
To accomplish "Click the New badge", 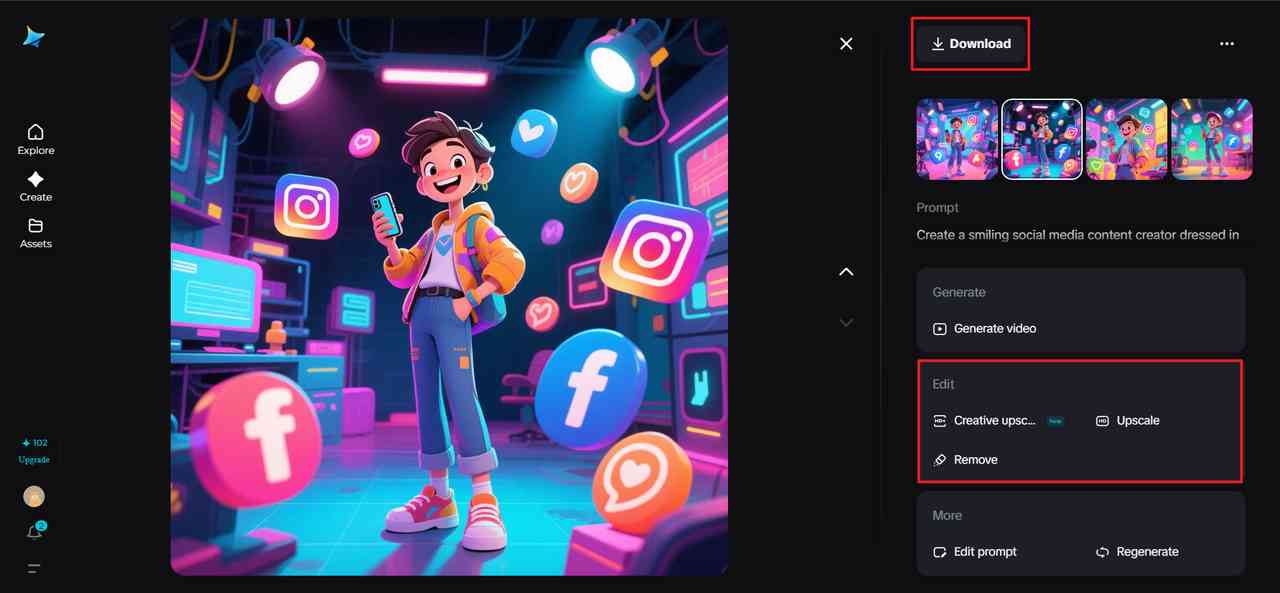I will (1055, 421).
